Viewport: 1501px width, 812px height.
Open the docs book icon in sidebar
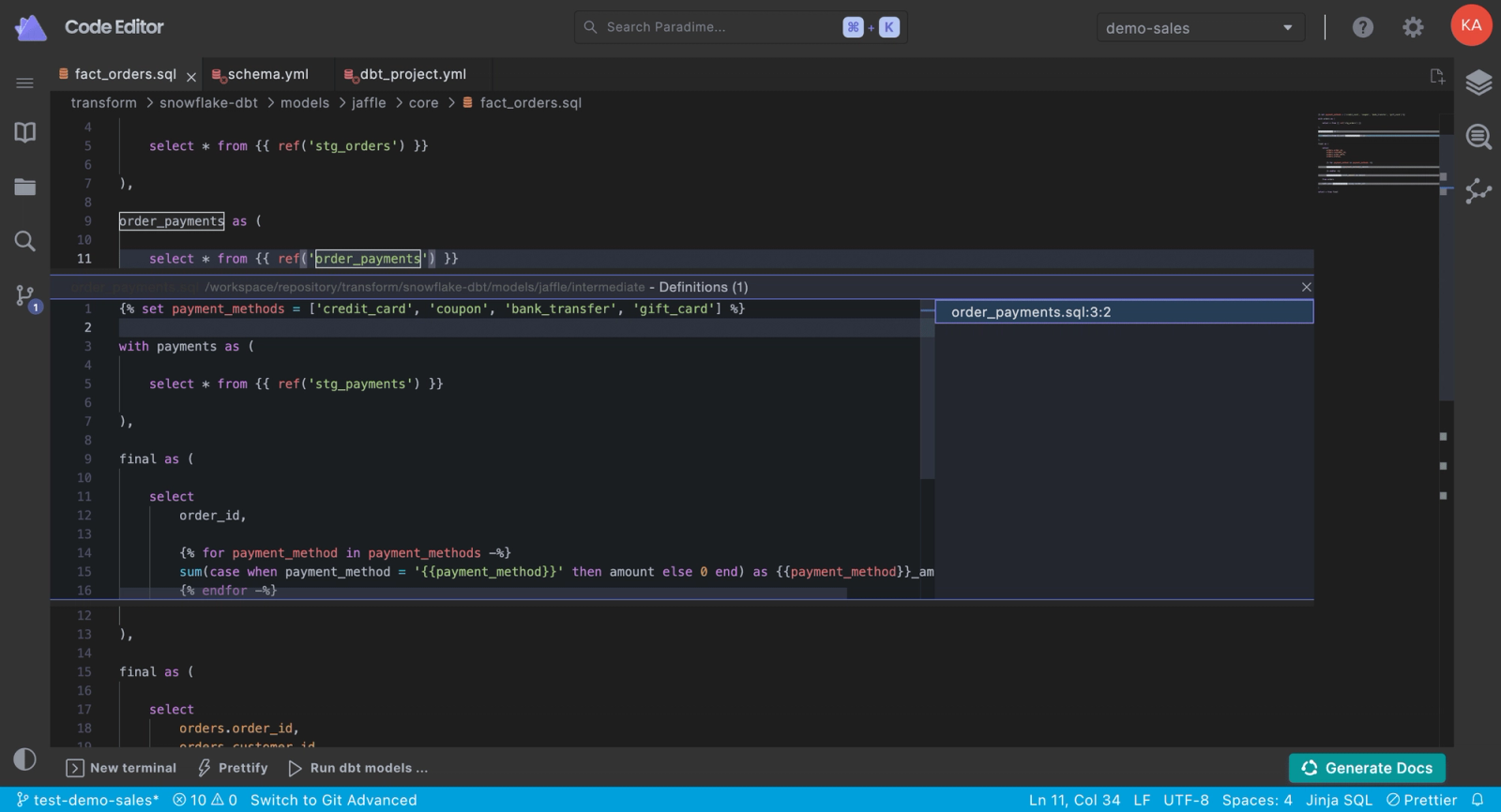tap(25, 132)
